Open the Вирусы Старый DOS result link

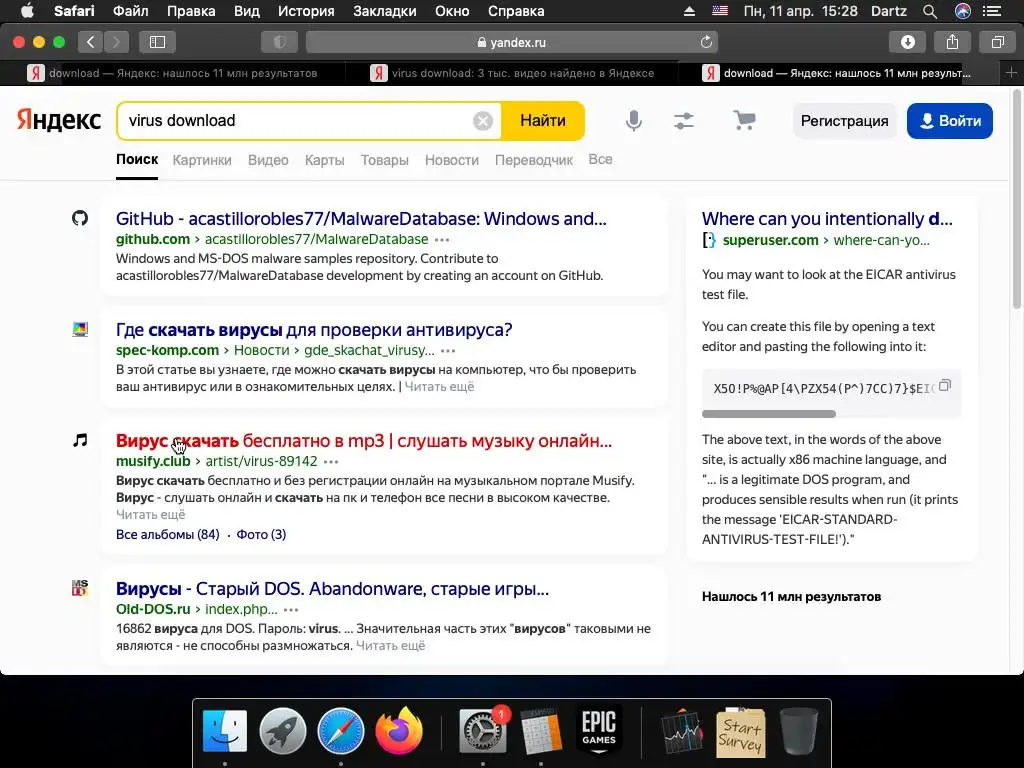(332, 589)
